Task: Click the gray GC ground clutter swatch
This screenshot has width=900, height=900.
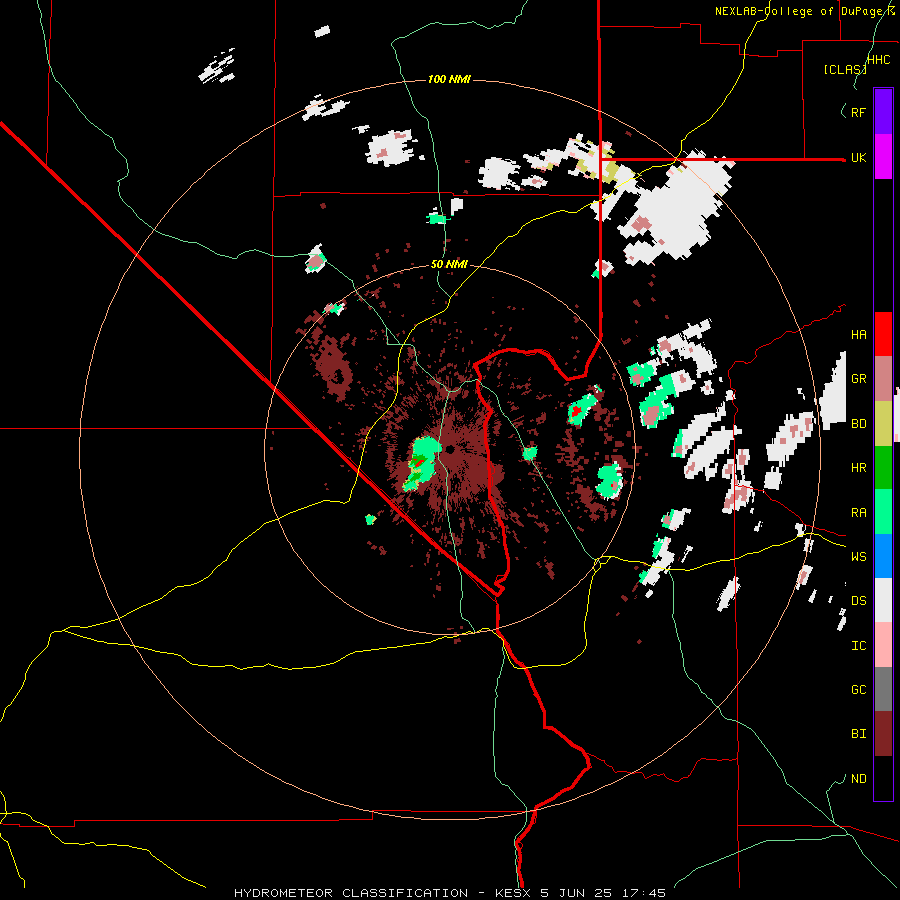Action: tap(883, 689)
